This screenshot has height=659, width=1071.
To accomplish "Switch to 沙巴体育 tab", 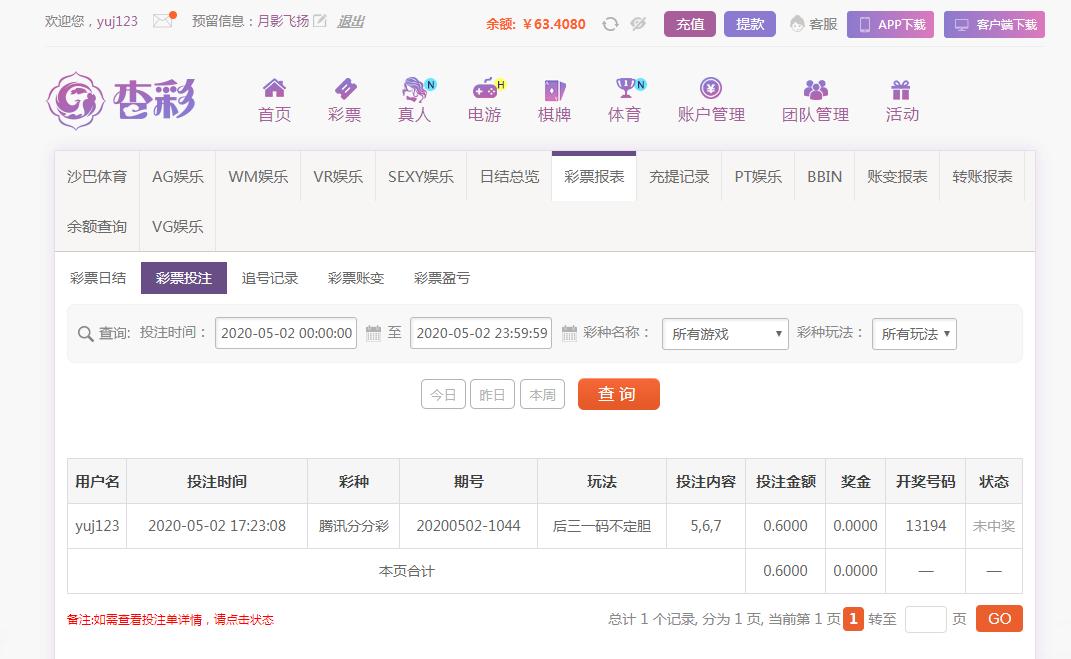I will click(97, 176).
